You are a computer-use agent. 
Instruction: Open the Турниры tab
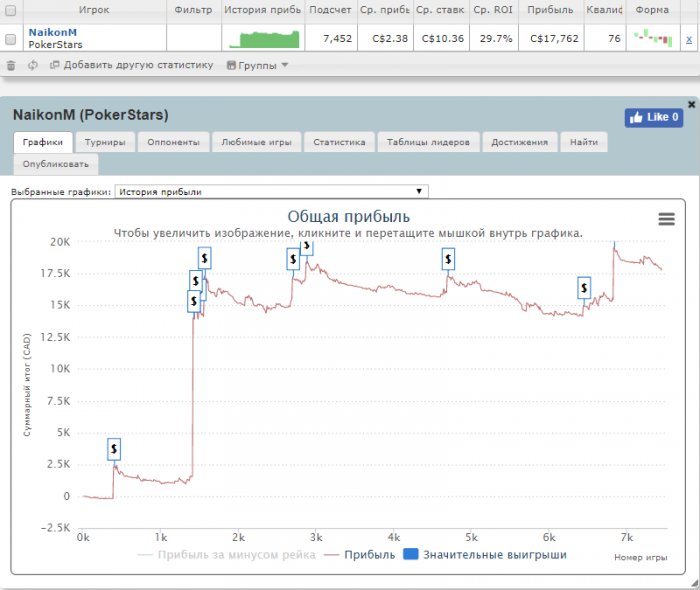105,142
